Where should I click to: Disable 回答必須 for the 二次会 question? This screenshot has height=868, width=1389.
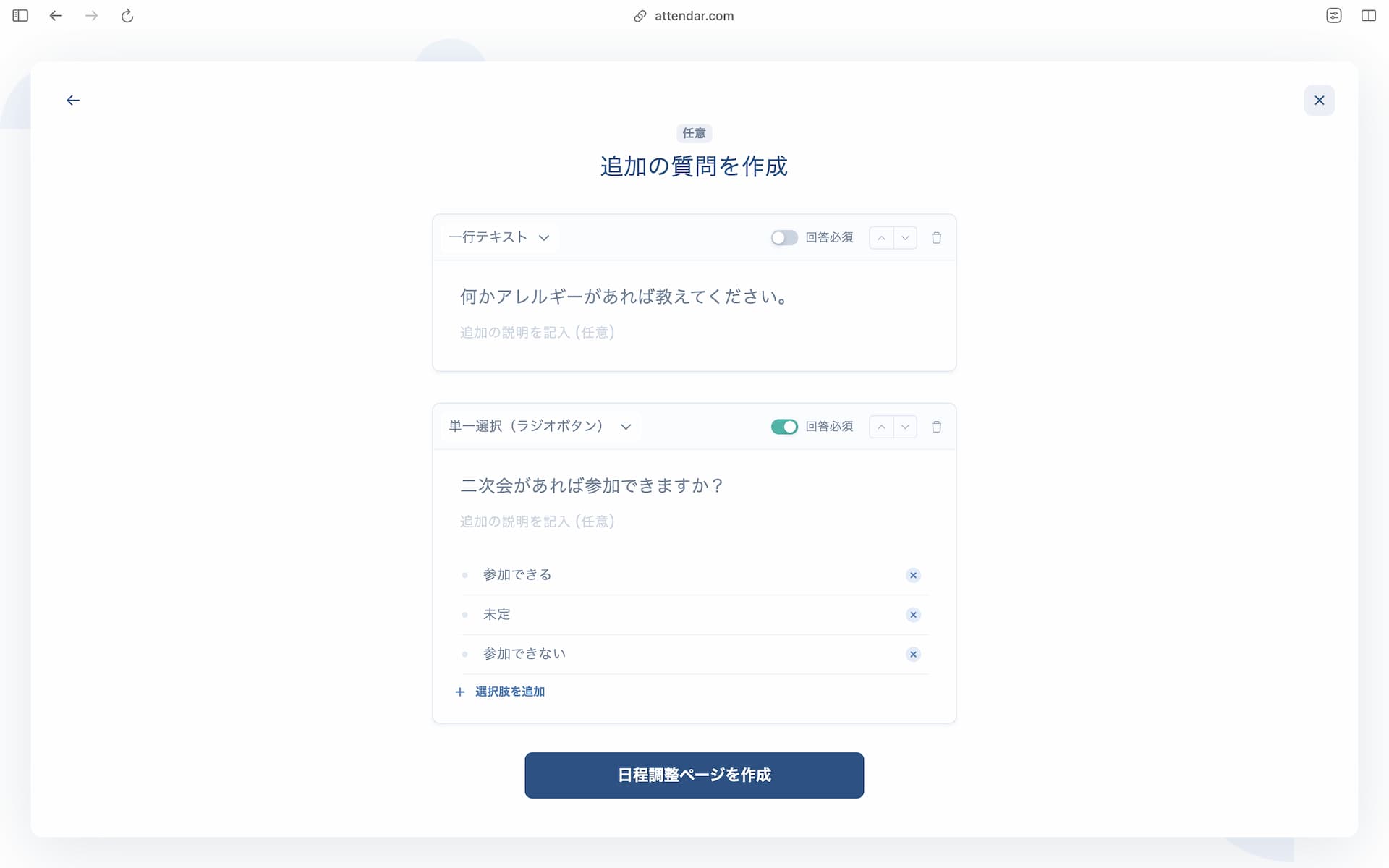point(784,427)
